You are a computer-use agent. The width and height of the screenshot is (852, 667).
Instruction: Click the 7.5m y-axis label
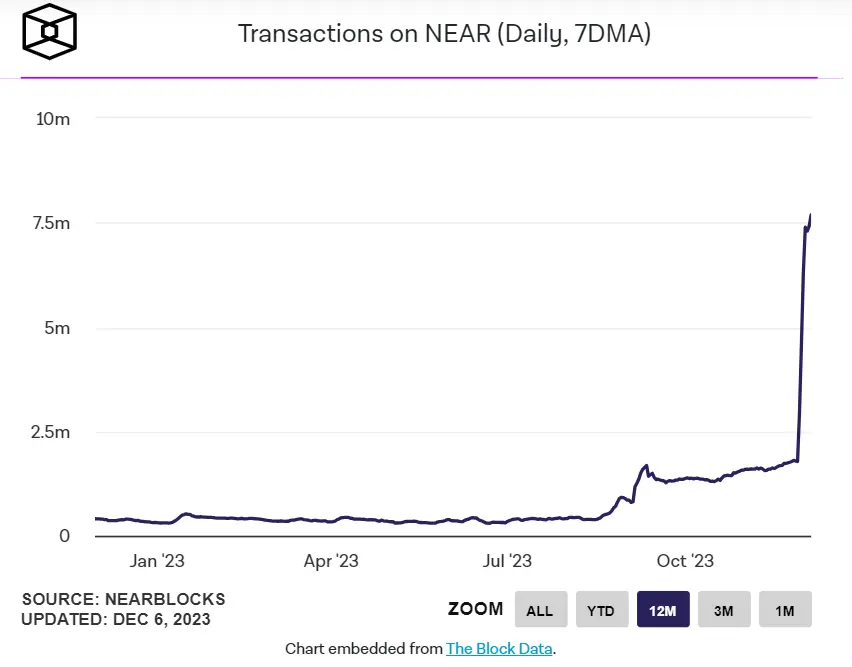52,223
